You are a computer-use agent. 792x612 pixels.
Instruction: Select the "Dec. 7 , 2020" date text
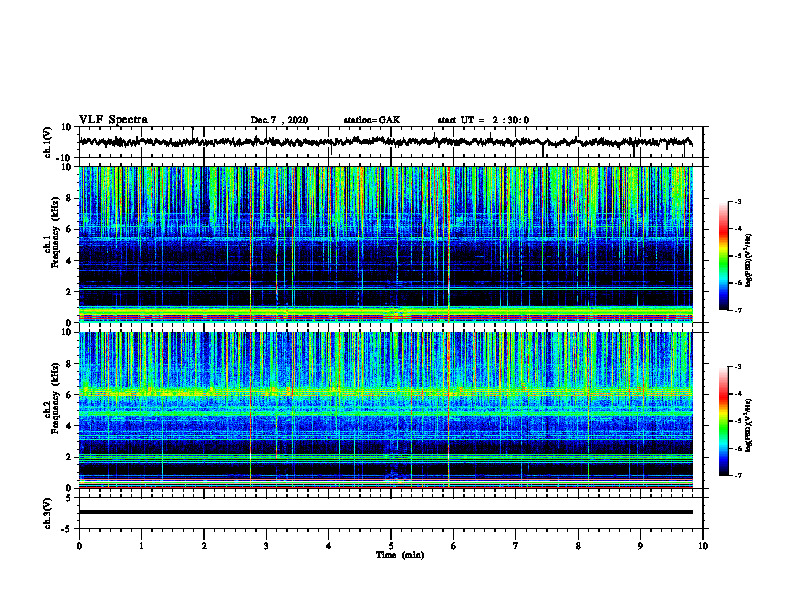(279, 120)
